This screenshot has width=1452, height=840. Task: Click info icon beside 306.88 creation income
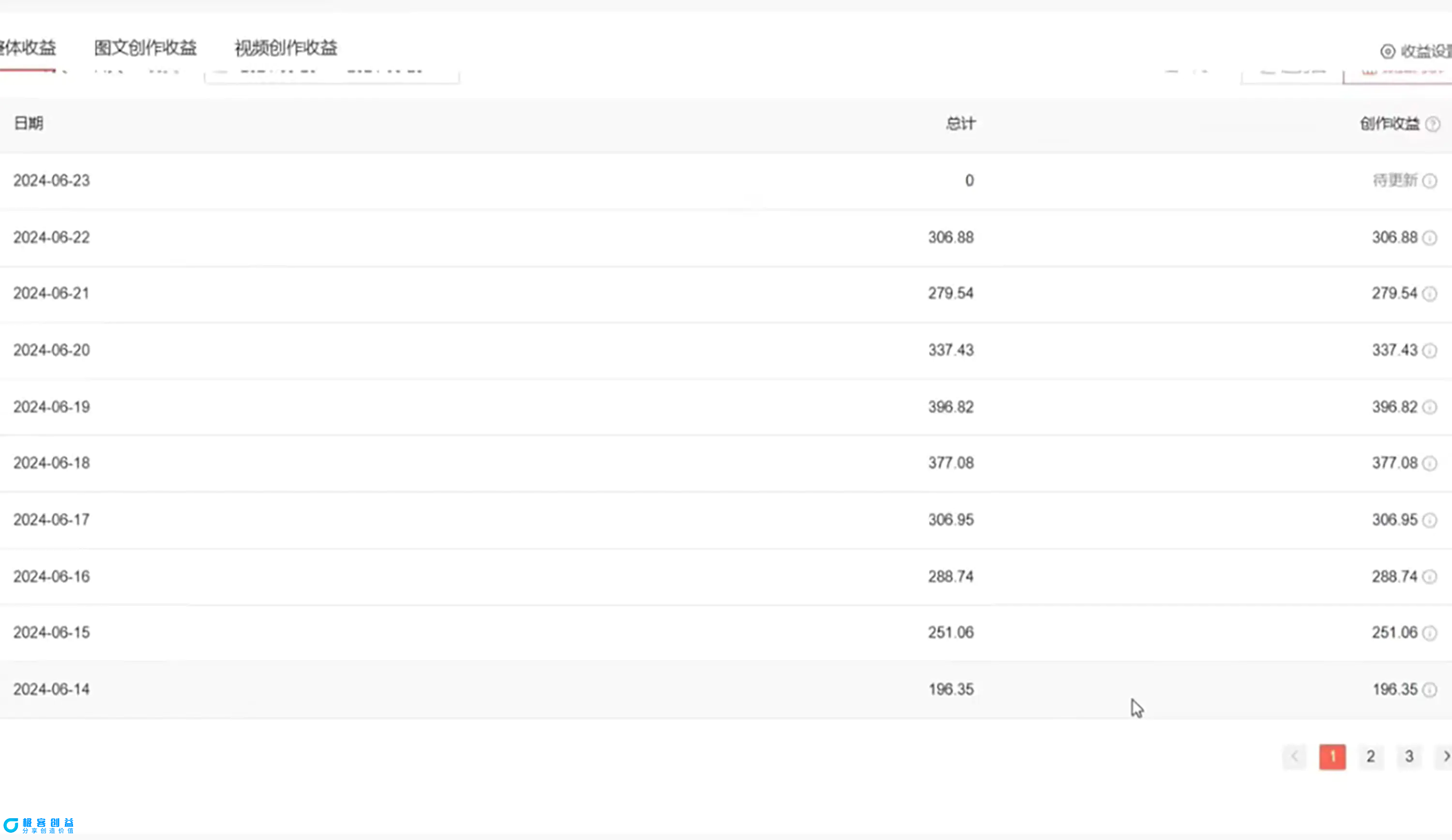click(x=1430, y=238)
